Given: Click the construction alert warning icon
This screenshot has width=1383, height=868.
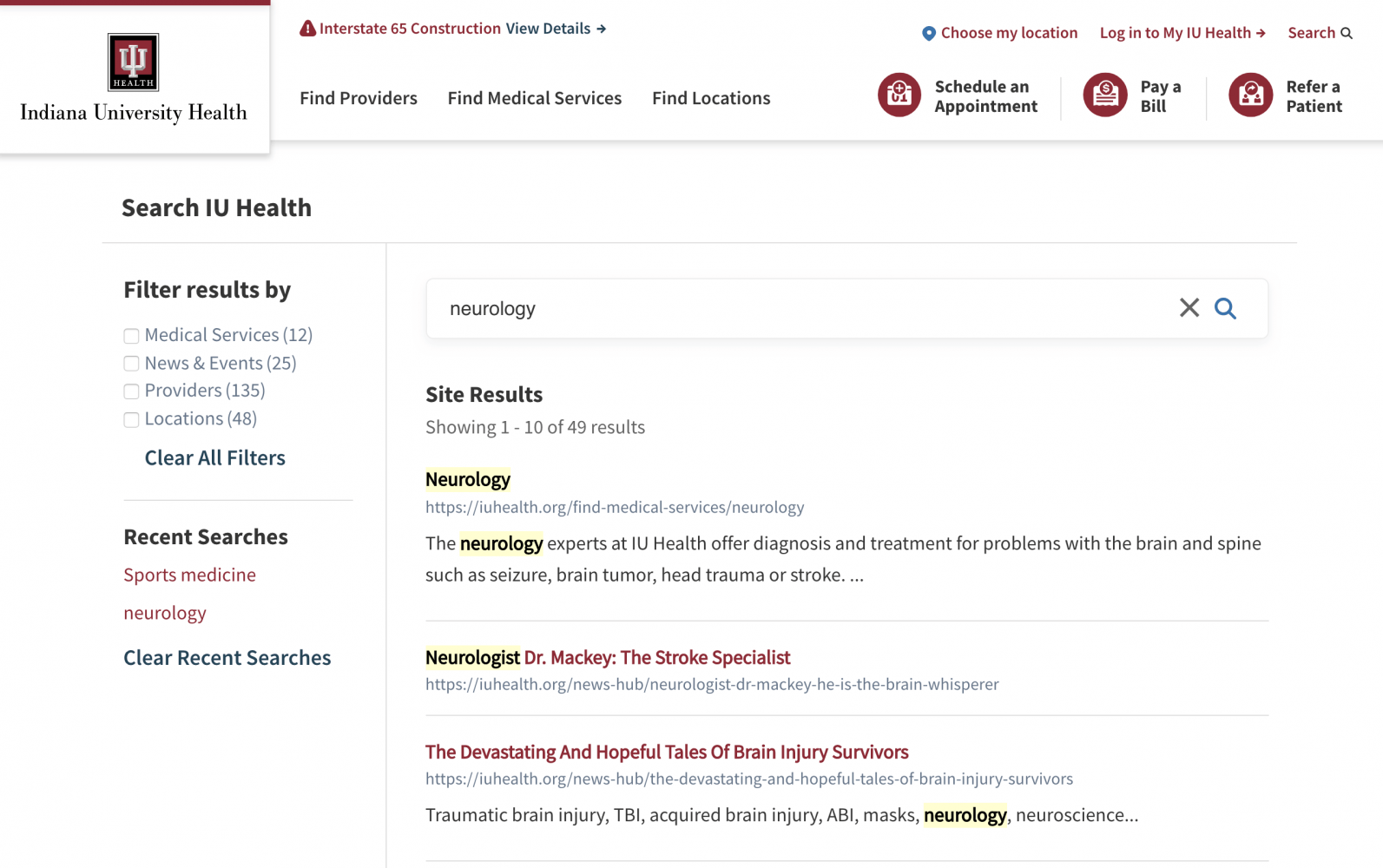Looking at the screenshot, I should pos(307,29).
